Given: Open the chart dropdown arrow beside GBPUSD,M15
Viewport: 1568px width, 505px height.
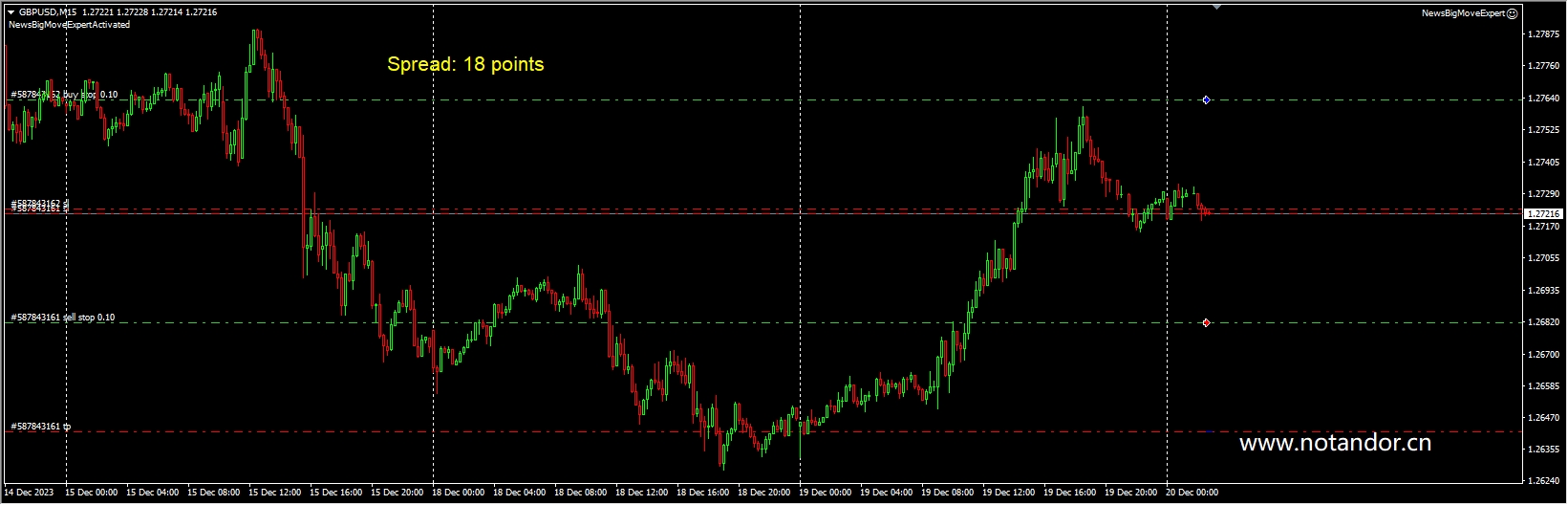Looking at the screenshot, I should [x=11, y=12].
